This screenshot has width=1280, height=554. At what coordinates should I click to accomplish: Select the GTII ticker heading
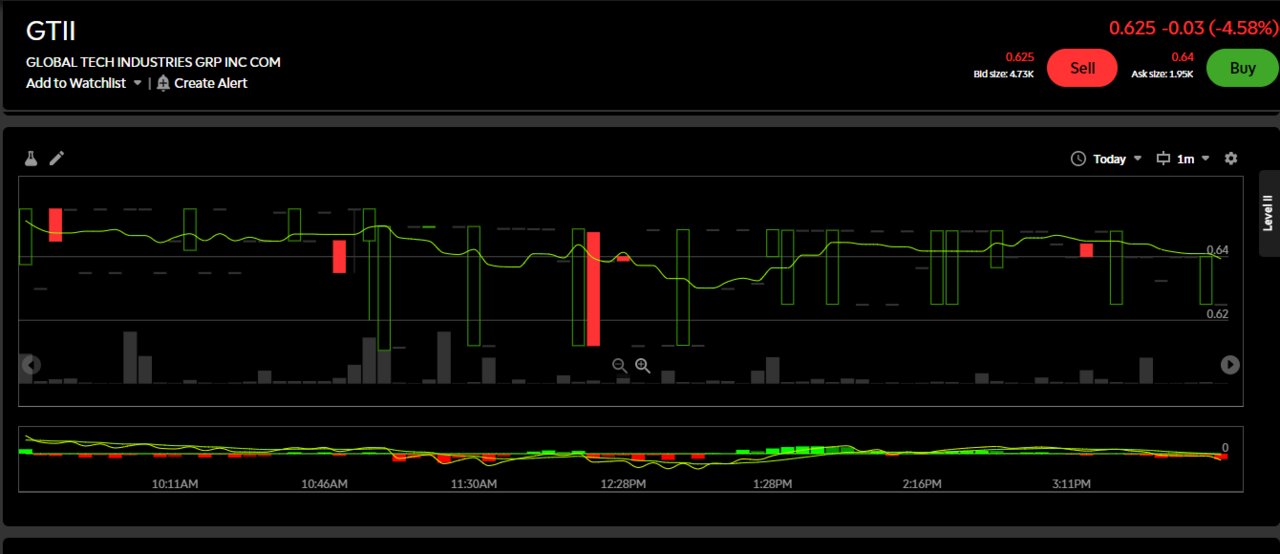(51, 31)
